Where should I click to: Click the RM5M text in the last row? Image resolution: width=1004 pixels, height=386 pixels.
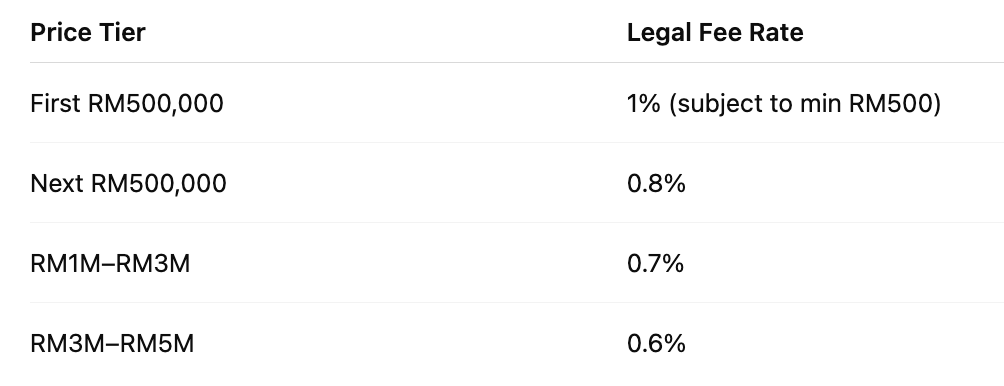click(x=157, y=344)
